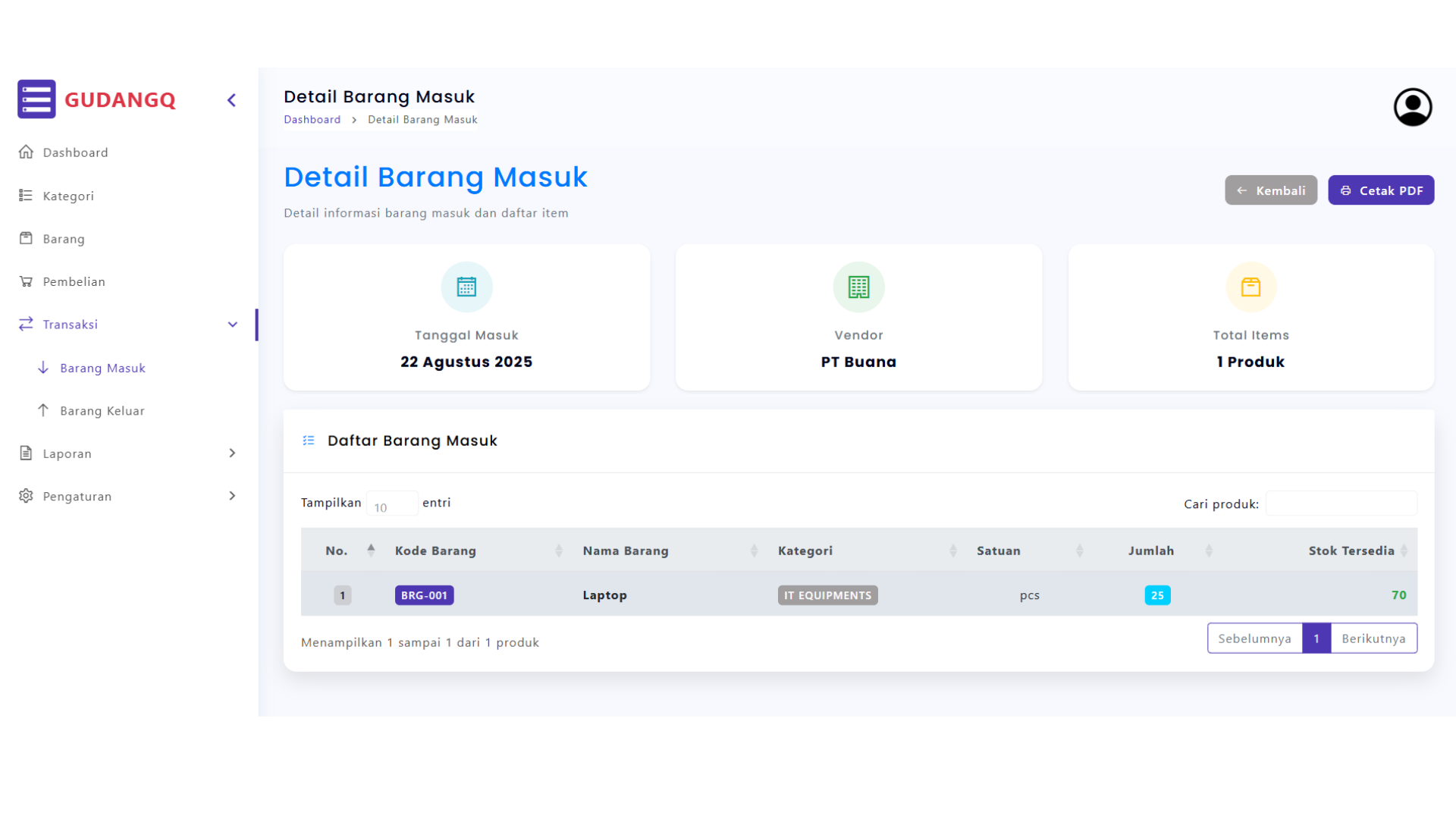Screen dimensions: 1456x819
Task: Click the Dashboard breadcrumb link
Action: pyautogui.click(x=312, y=120)
